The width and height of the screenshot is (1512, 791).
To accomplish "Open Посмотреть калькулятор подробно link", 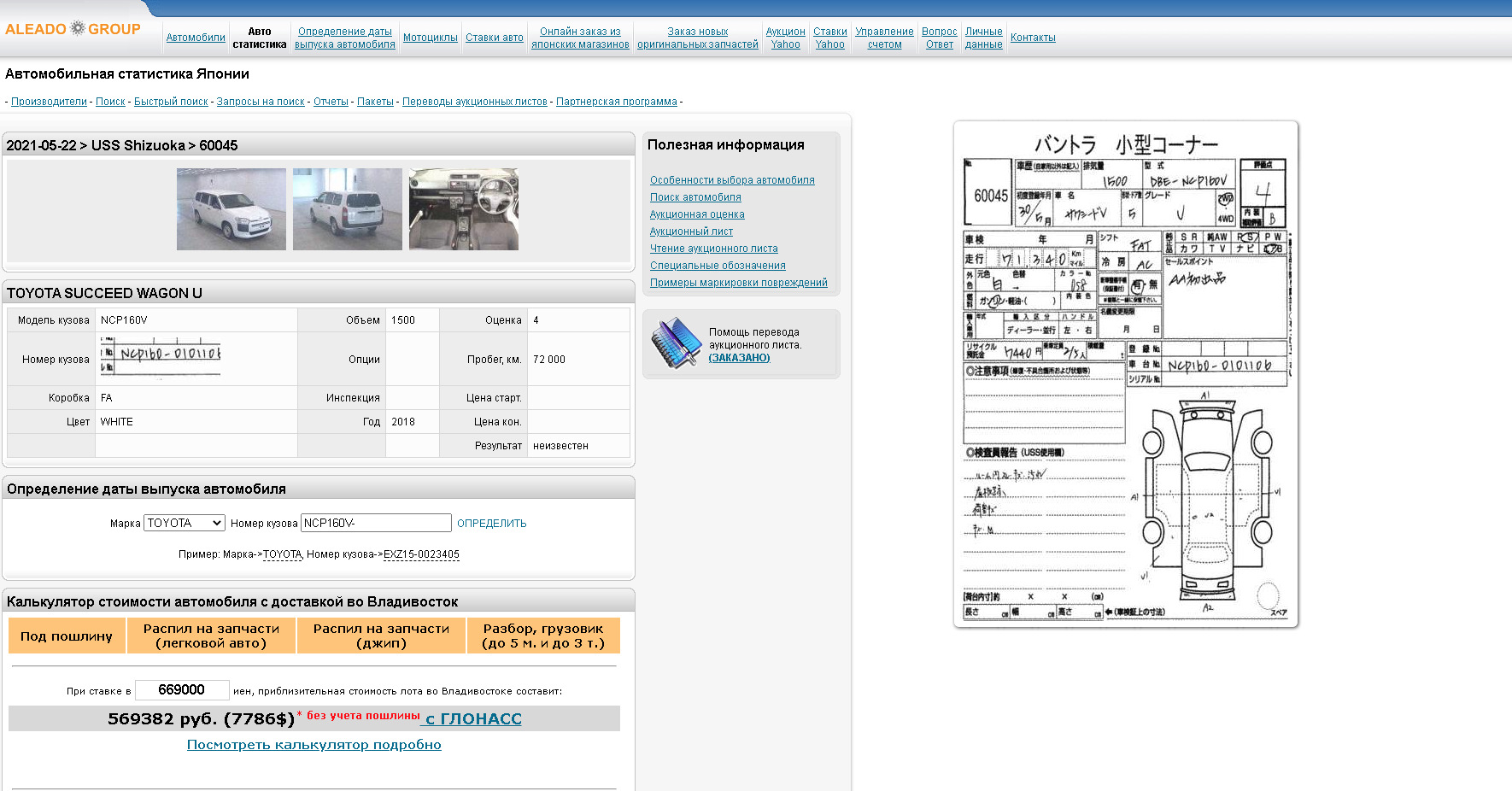I will pyautogui.click(x=314, y=745).
